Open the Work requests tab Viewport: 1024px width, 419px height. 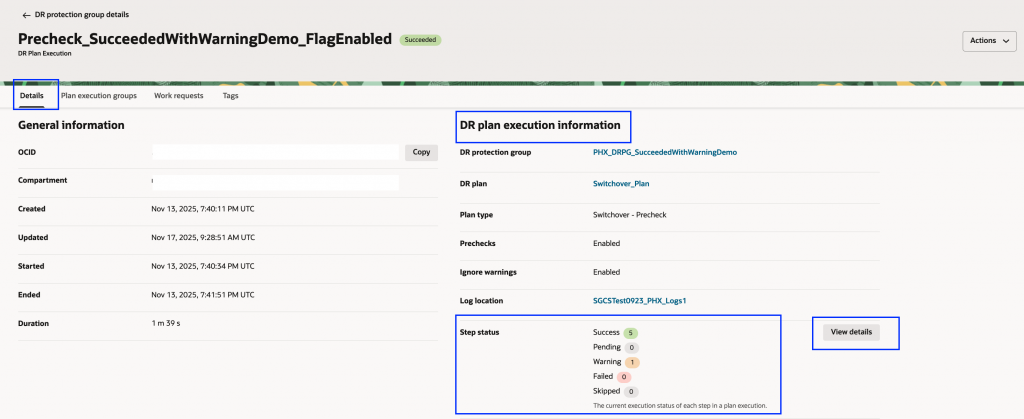(x=179, y=96)
